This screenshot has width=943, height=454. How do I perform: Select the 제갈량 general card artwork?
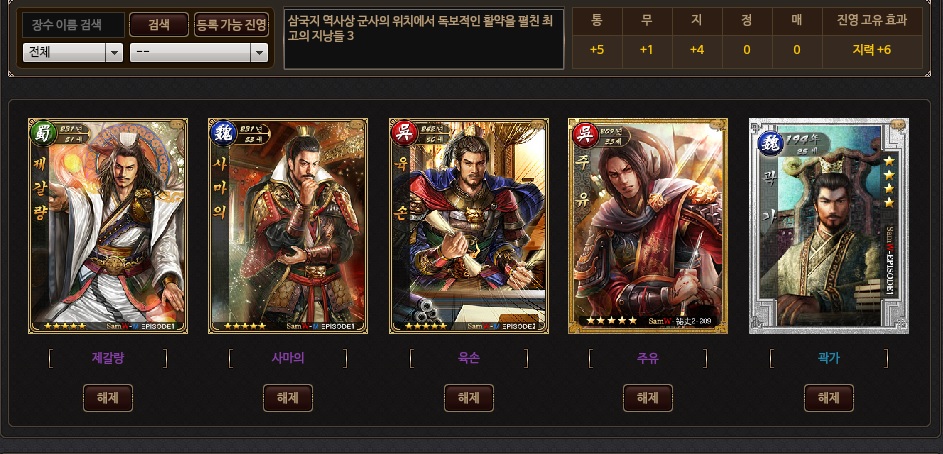point(108,225)
